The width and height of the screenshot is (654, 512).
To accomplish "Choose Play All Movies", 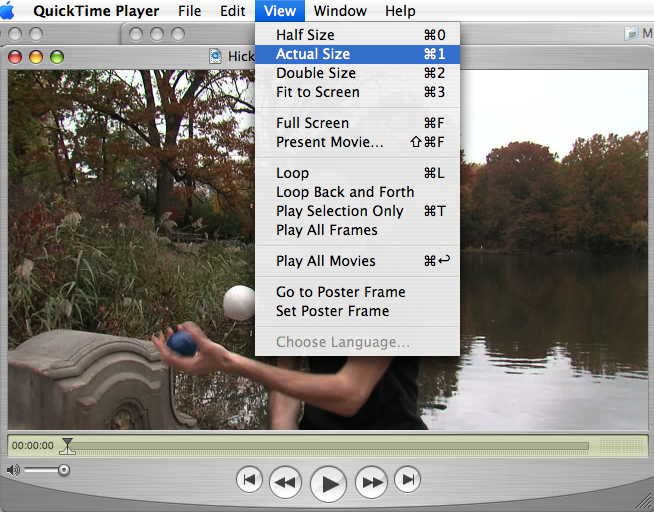I will [357, 261].
